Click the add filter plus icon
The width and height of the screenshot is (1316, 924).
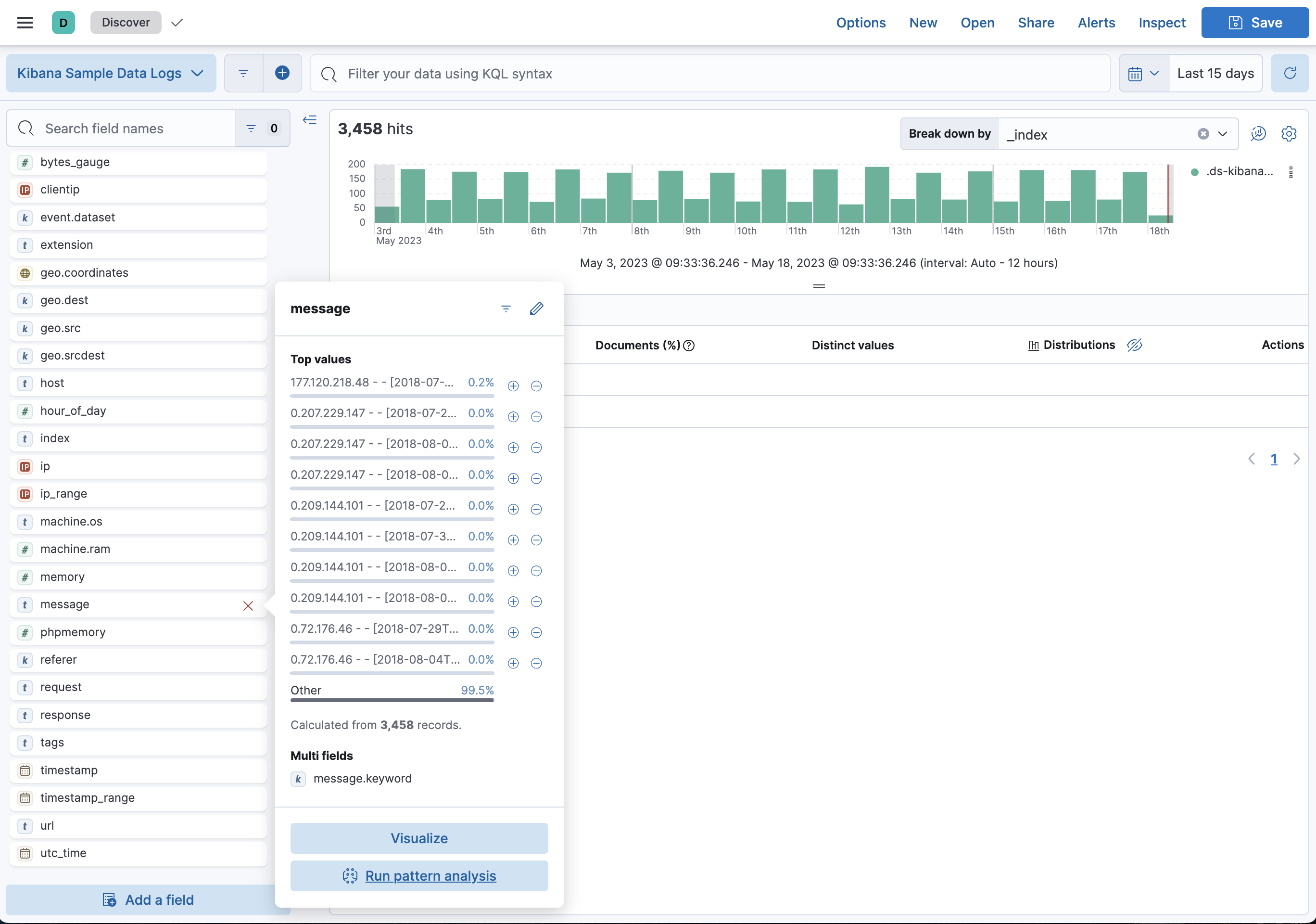[x=282, y=73]
